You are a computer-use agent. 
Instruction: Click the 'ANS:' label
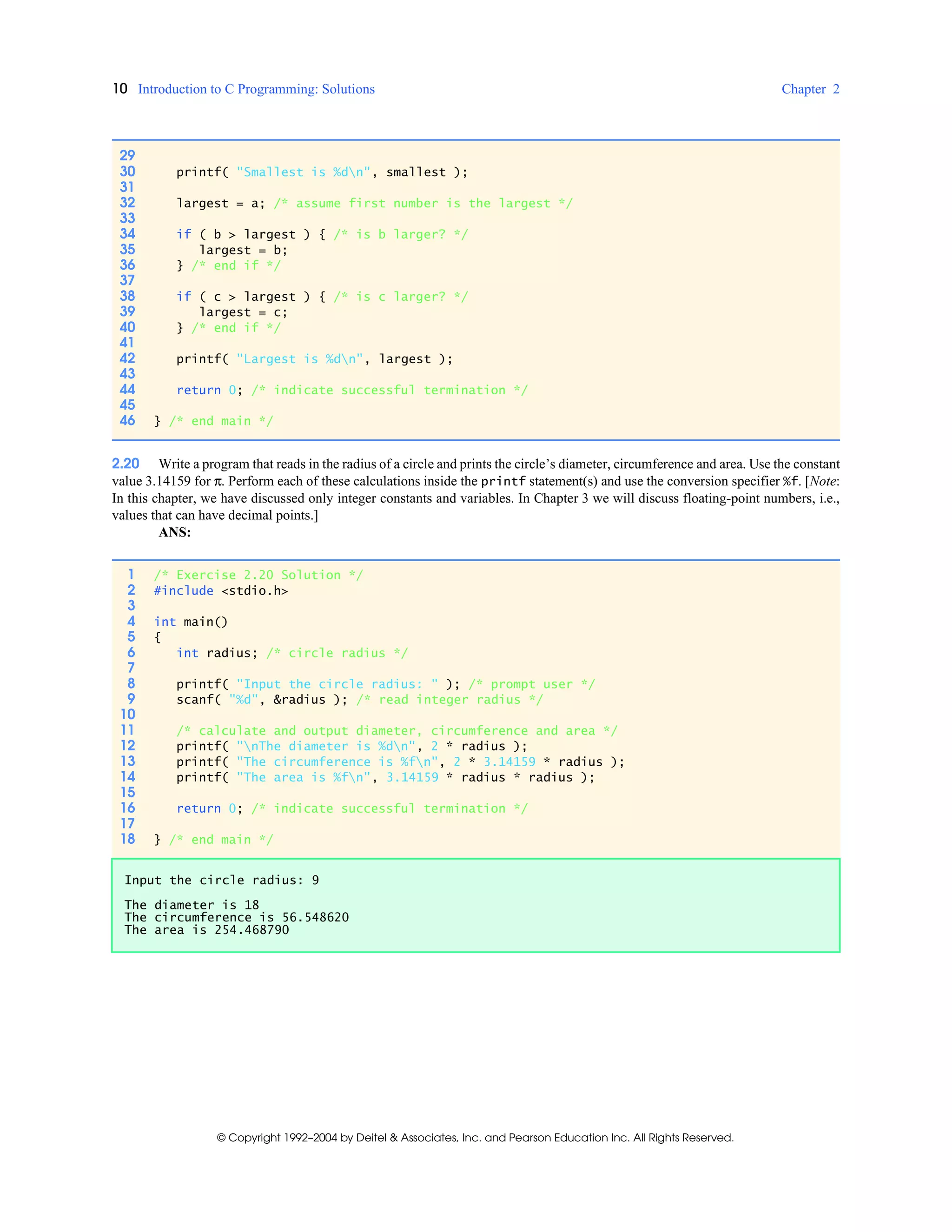pyautogui.click(x=175, y=532)
